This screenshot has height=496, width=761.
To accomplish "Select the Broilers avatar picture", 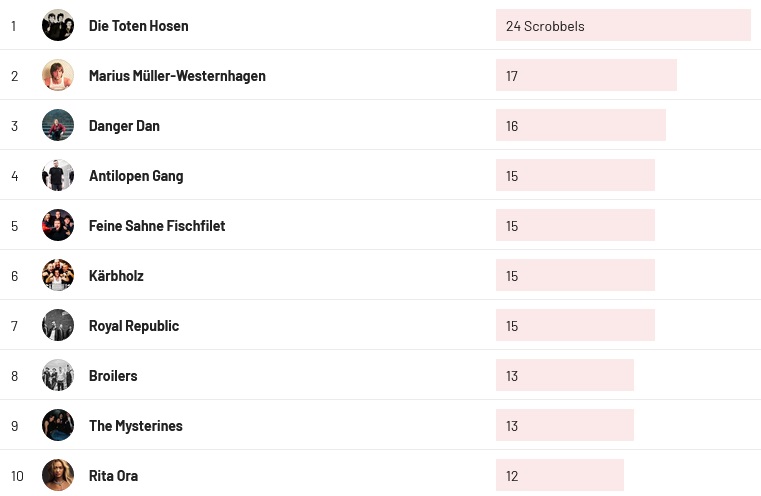I will click(58, 375).
